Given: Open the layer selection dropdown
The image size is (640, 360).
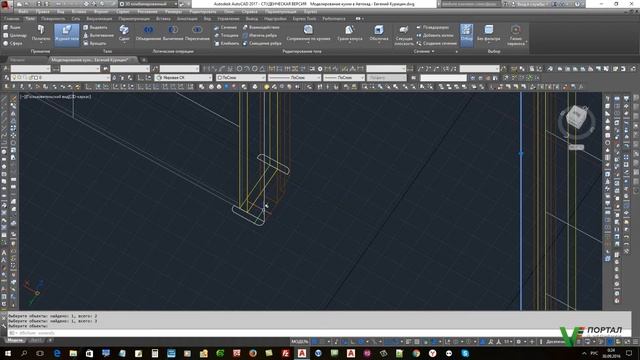Looking at the screenshot, I should 60,78.
